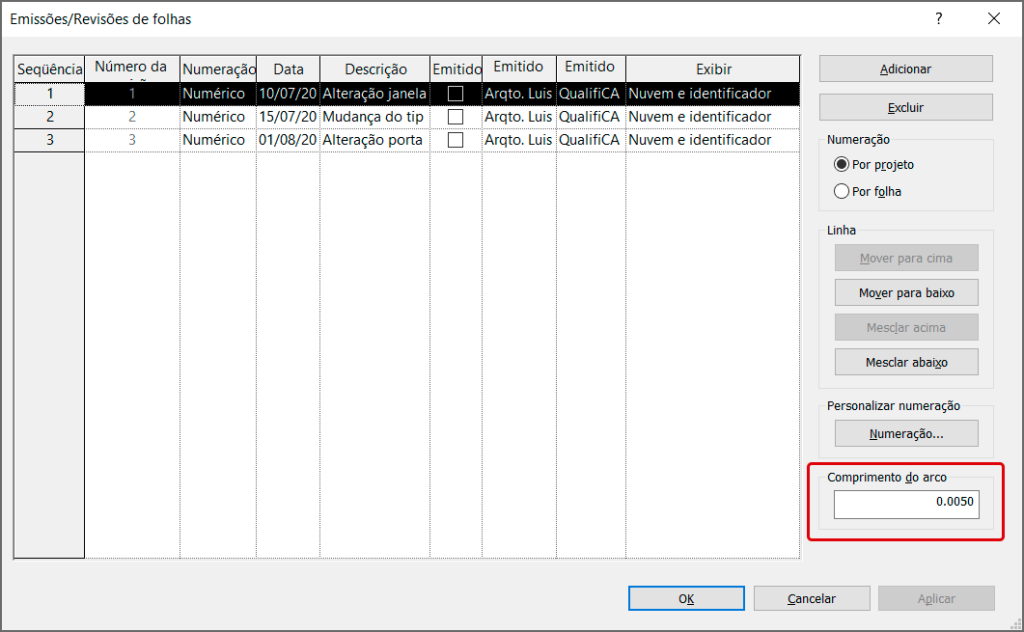
Task: Select the Descrição cell 'Alteração porta'
Action: pyautogui.click(x=374, y=140)
